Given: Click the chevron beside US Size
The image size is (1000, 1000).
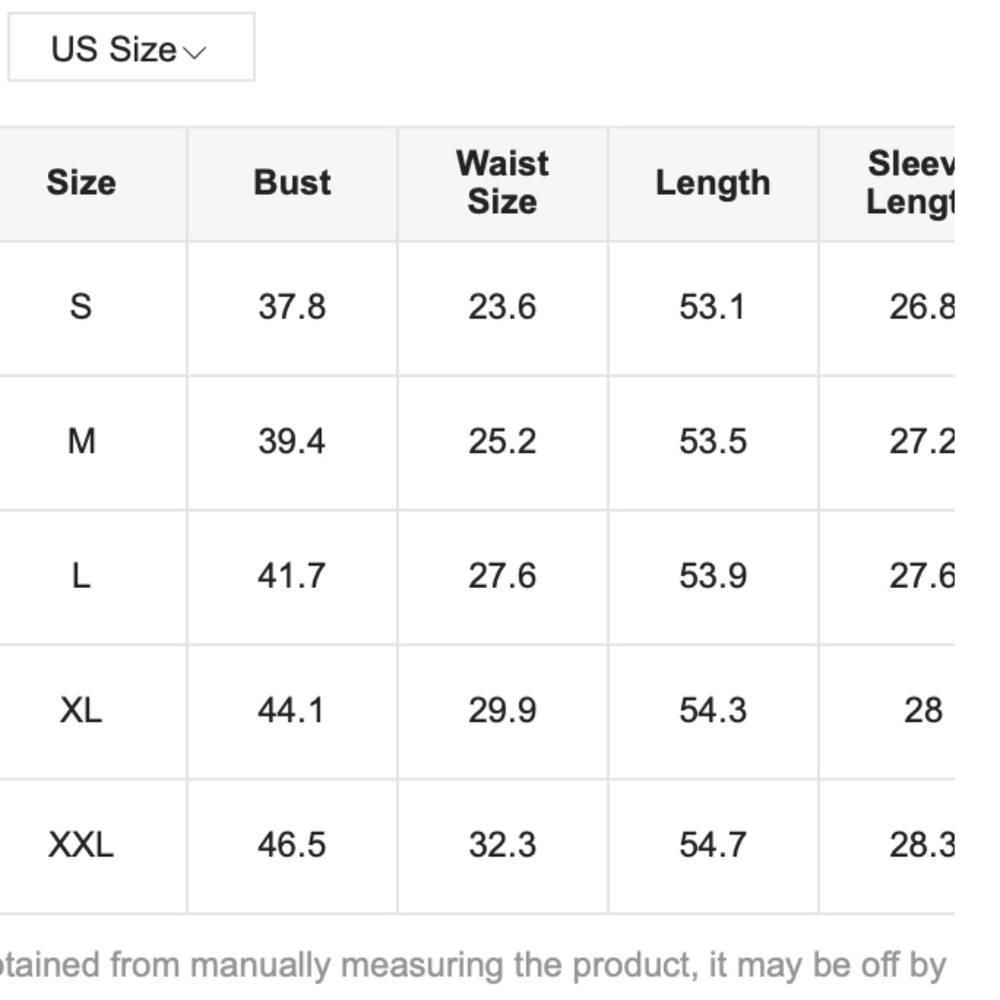Looking at the screenshot, I should (196, 52).
